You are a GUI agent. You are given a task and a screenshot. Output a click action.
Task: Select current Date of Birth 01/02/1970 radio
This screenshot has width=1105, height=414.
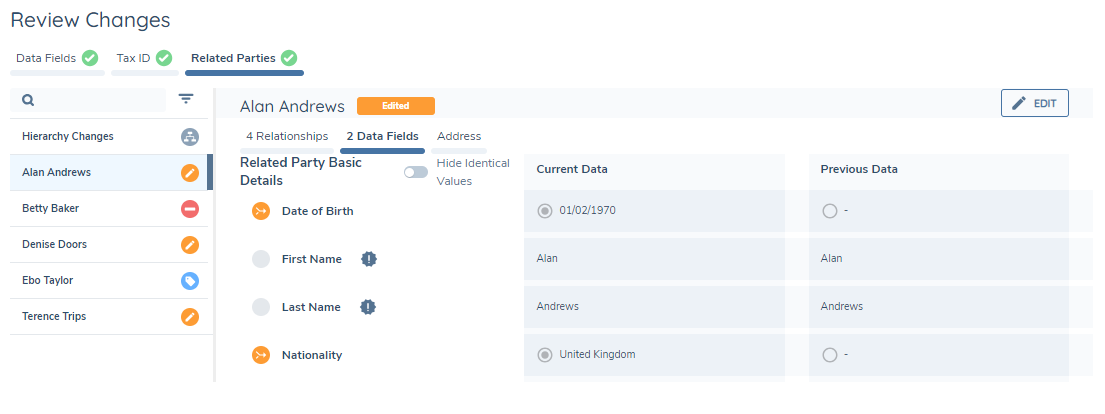(545, 211)
